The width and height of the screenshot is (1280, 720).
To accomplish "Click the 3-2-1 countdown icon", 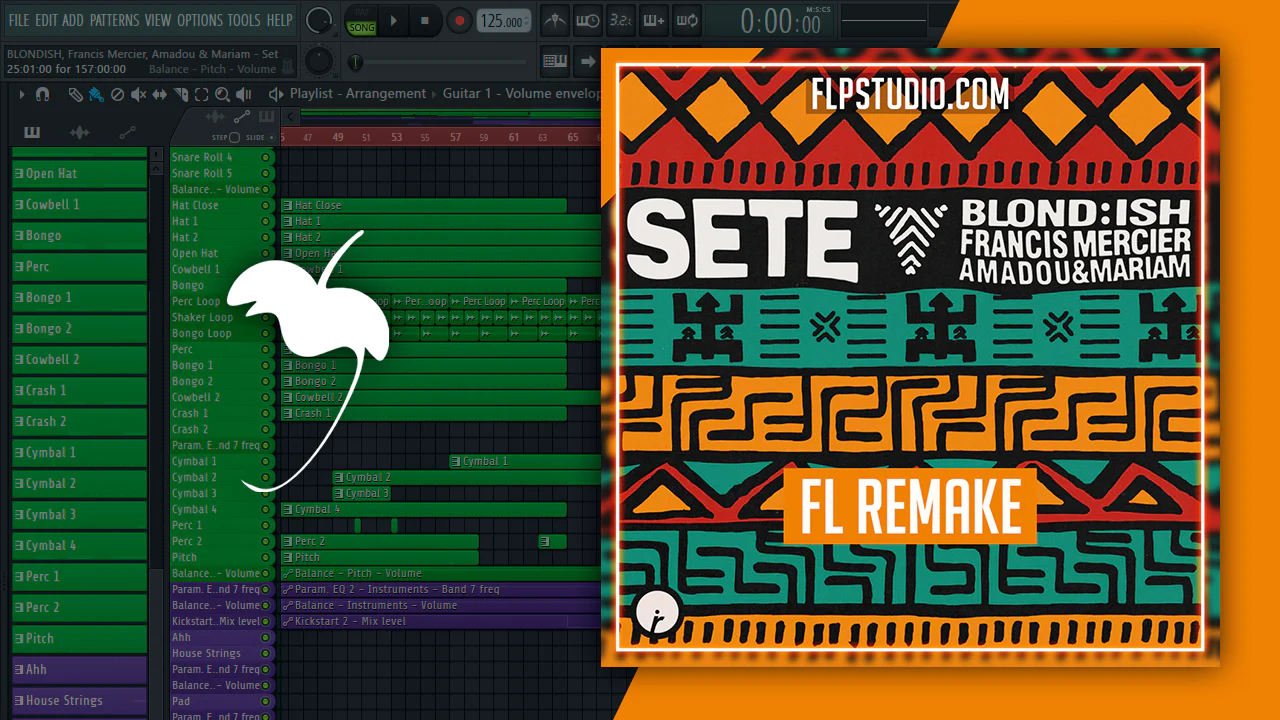I will (621, 20).
